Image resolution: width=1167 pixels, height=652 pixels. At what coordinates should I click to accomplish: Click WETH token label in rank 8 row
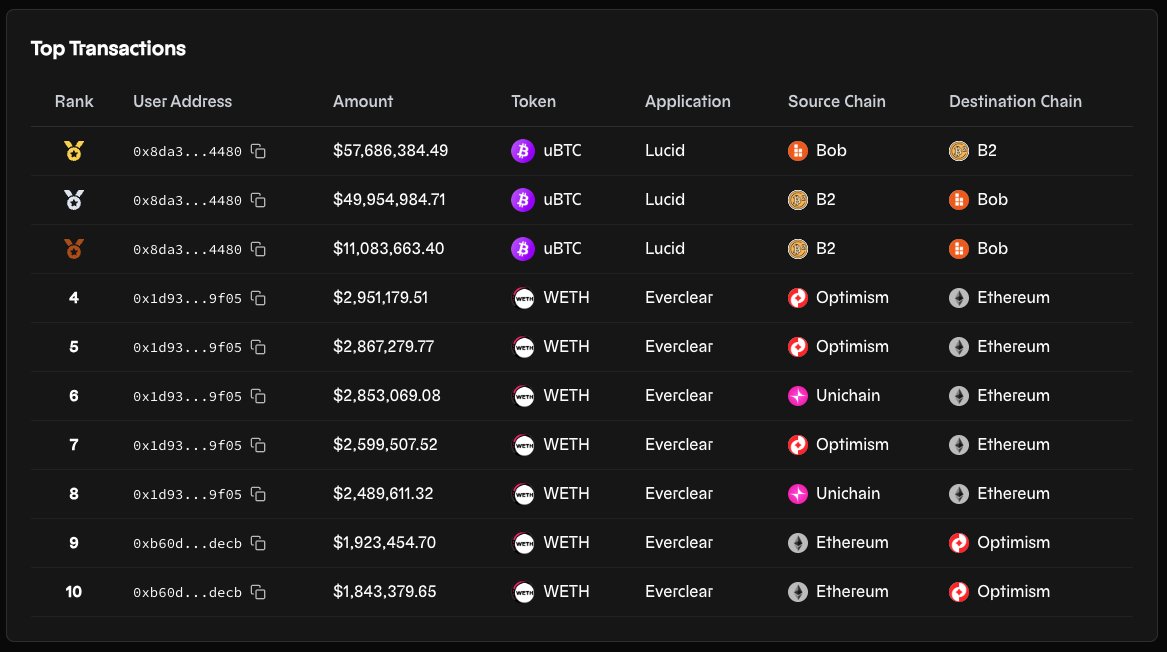566,493
